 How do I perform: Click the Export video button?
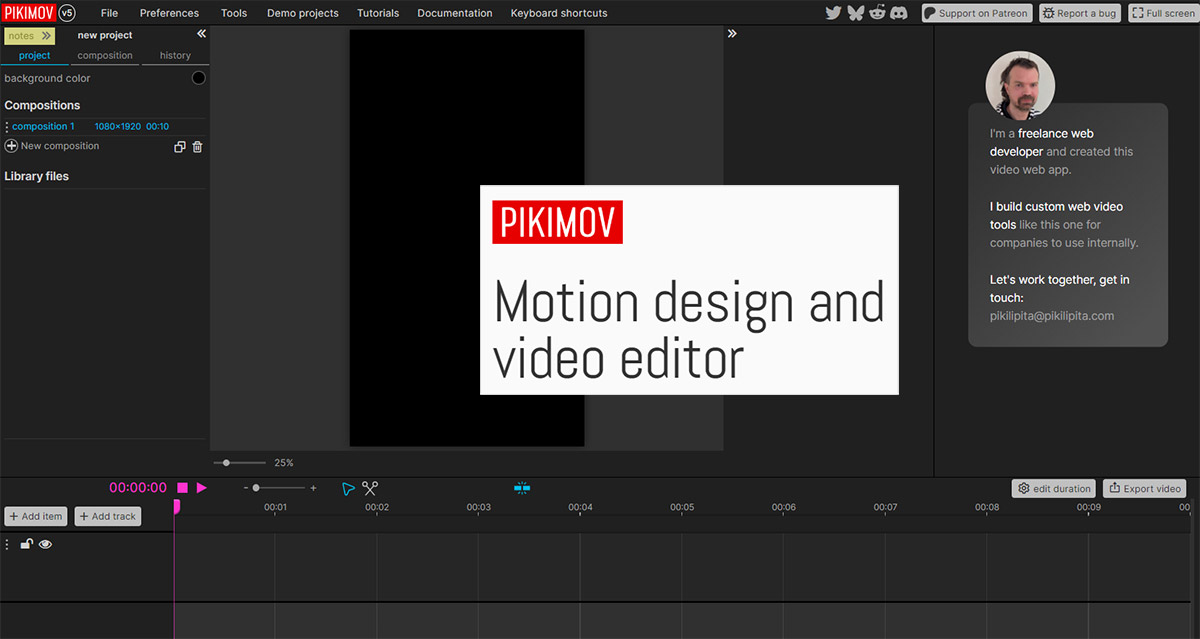point(1145,489)
